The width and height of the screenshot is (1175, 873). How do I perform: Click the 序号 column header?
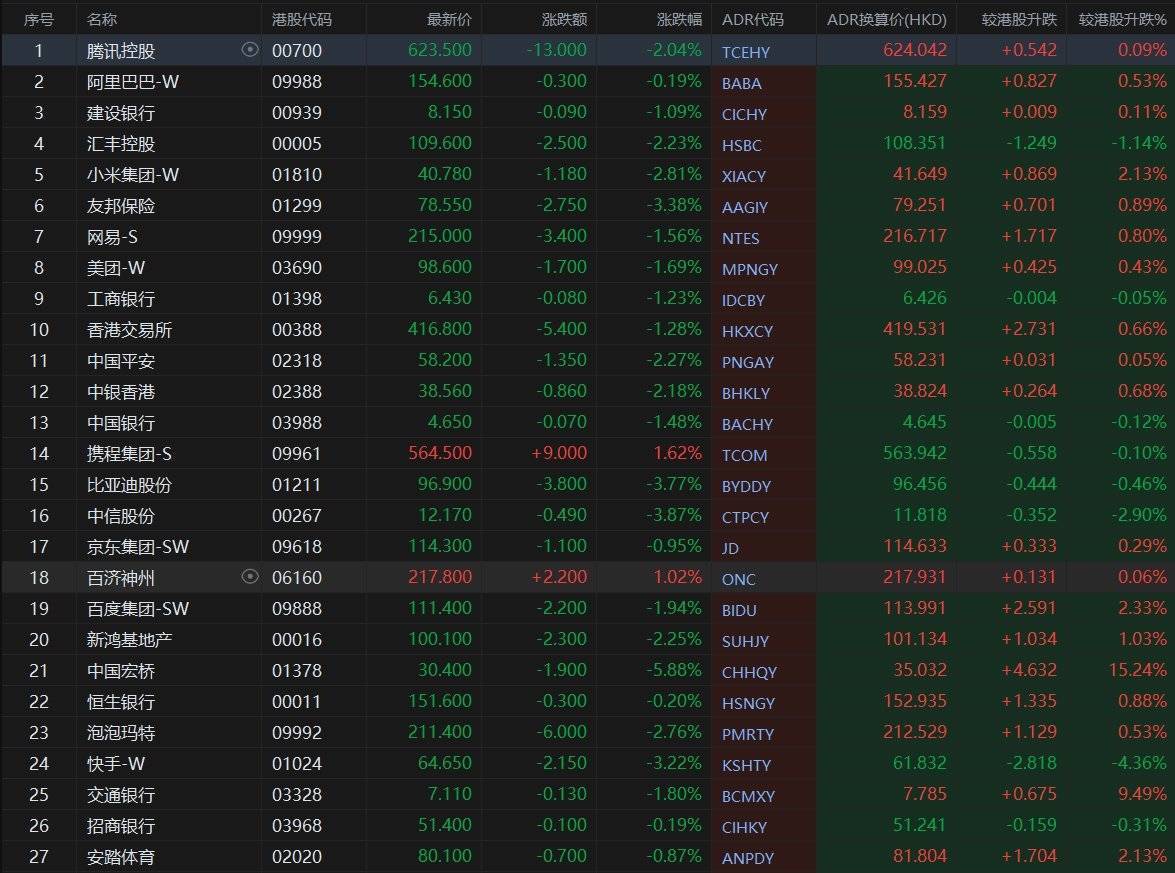39,19
